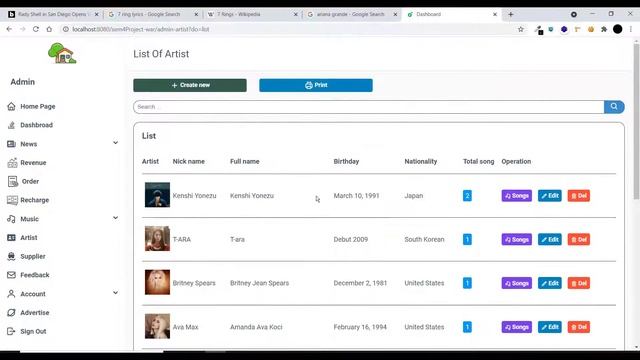Switch to 7 ring lyrics Google tab

153,14
